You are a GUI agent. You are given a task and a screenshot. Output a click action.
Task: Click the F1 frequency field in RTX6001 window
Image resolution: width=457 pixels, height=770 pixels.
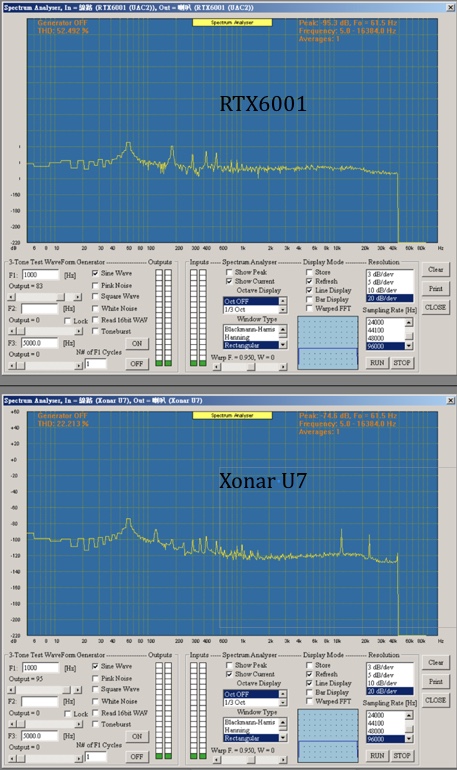tap(40, 275)
